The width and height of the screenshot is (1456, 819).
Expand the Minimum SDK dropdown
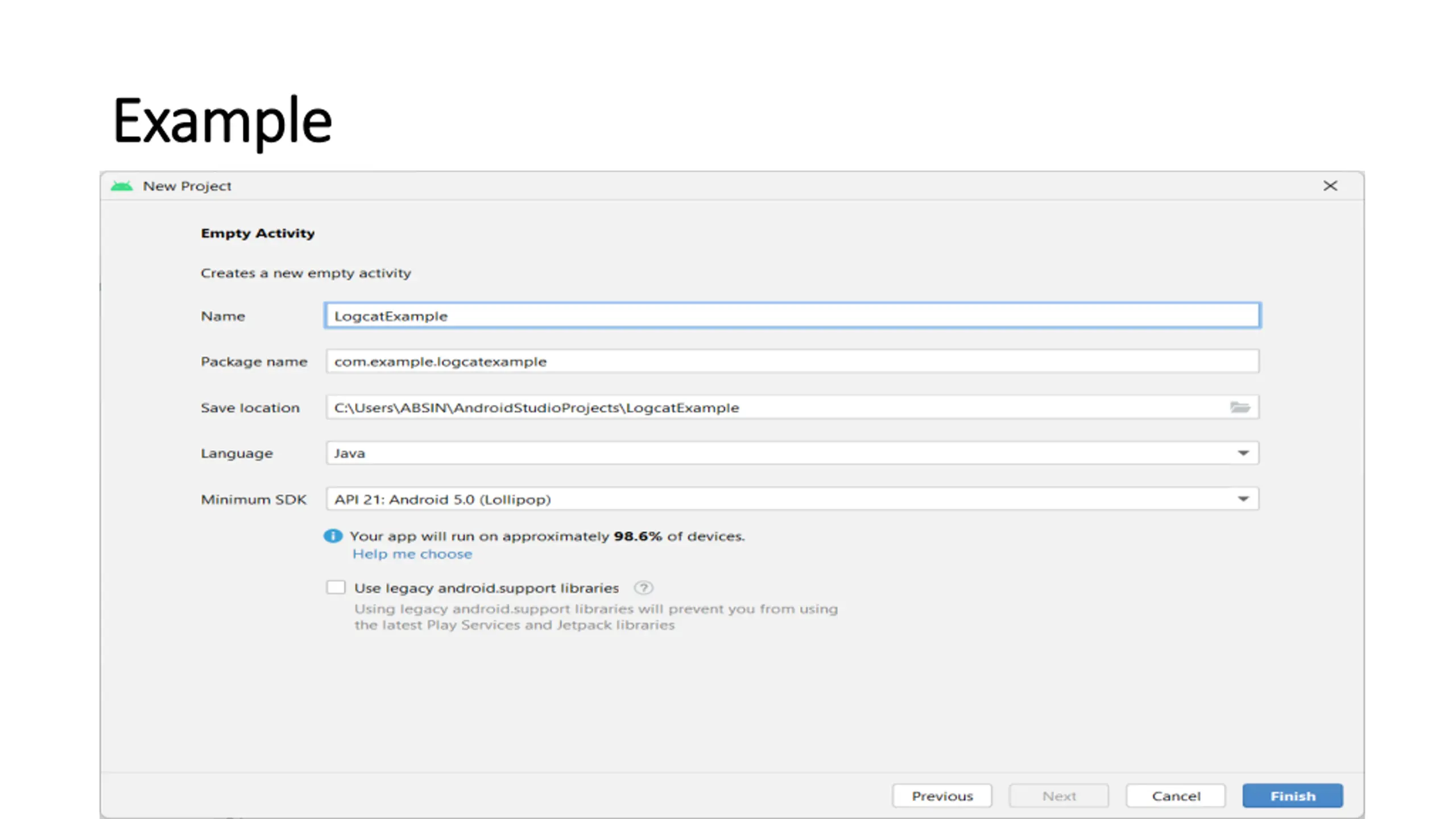pos(792,499)
